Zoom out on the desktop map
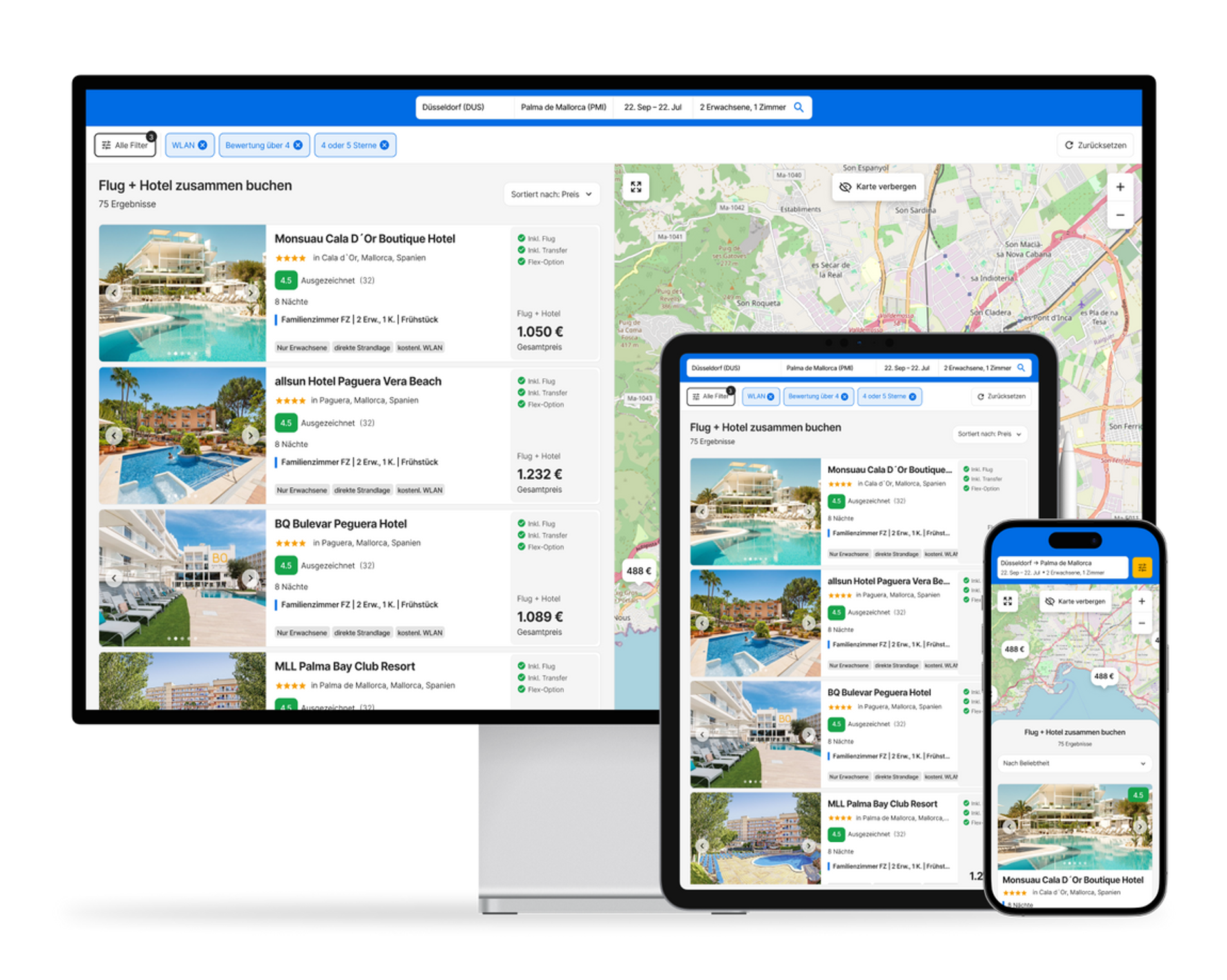 click(1120, 214)
